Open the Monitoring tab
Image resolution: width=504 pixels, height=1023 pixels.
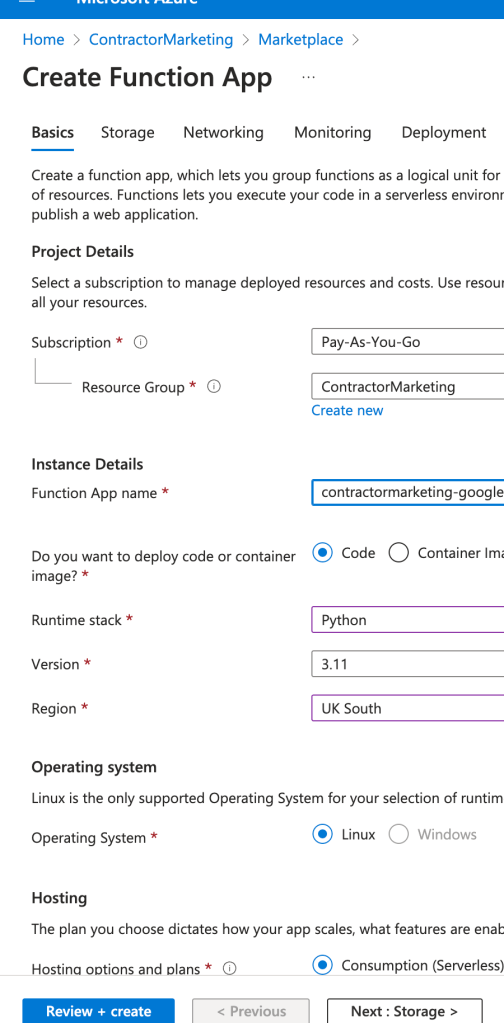(333, 132)
